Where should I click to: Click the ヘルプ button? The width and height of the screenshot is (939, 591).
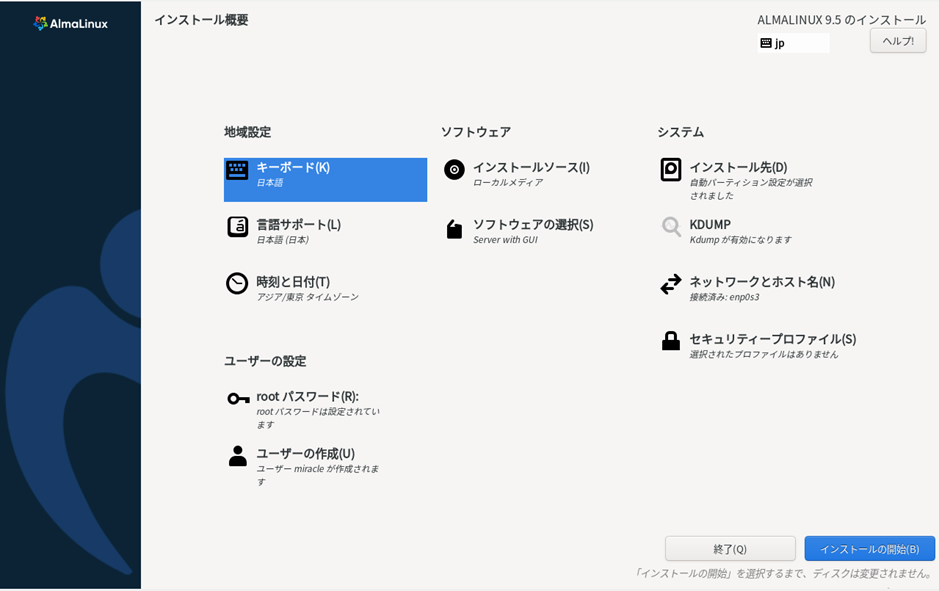point(897,42)
